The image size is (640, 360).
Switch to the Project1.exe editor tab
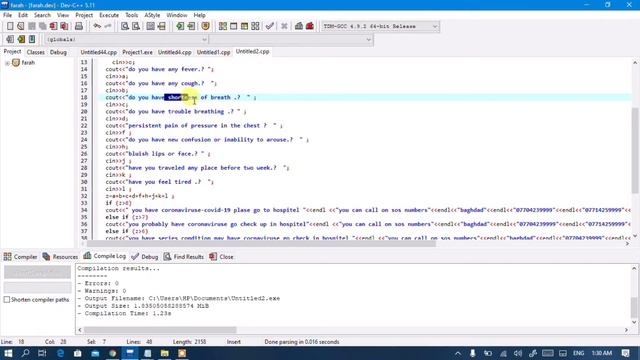coord(138,52)
